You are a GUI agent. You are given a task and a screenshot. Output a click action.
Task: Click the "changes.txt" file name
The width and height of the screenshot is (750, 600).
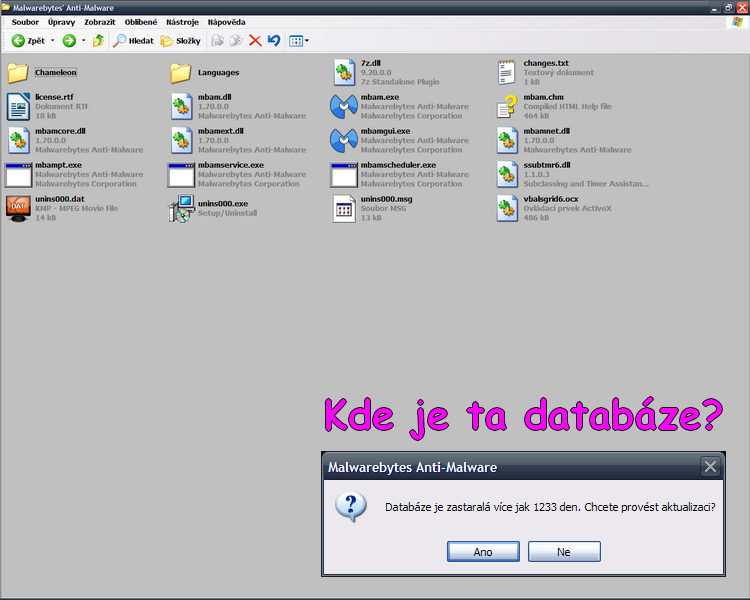point(546,63)
